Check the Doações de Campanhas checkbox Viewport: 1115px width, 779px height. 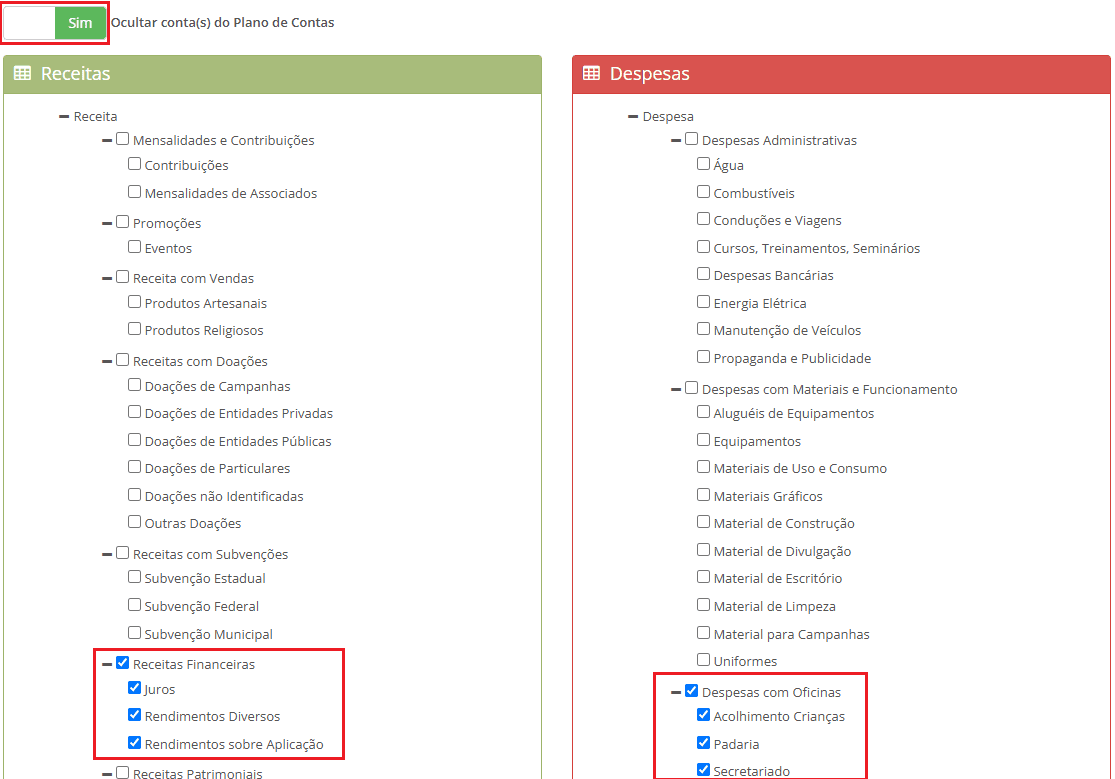click(x=134, y=385)
